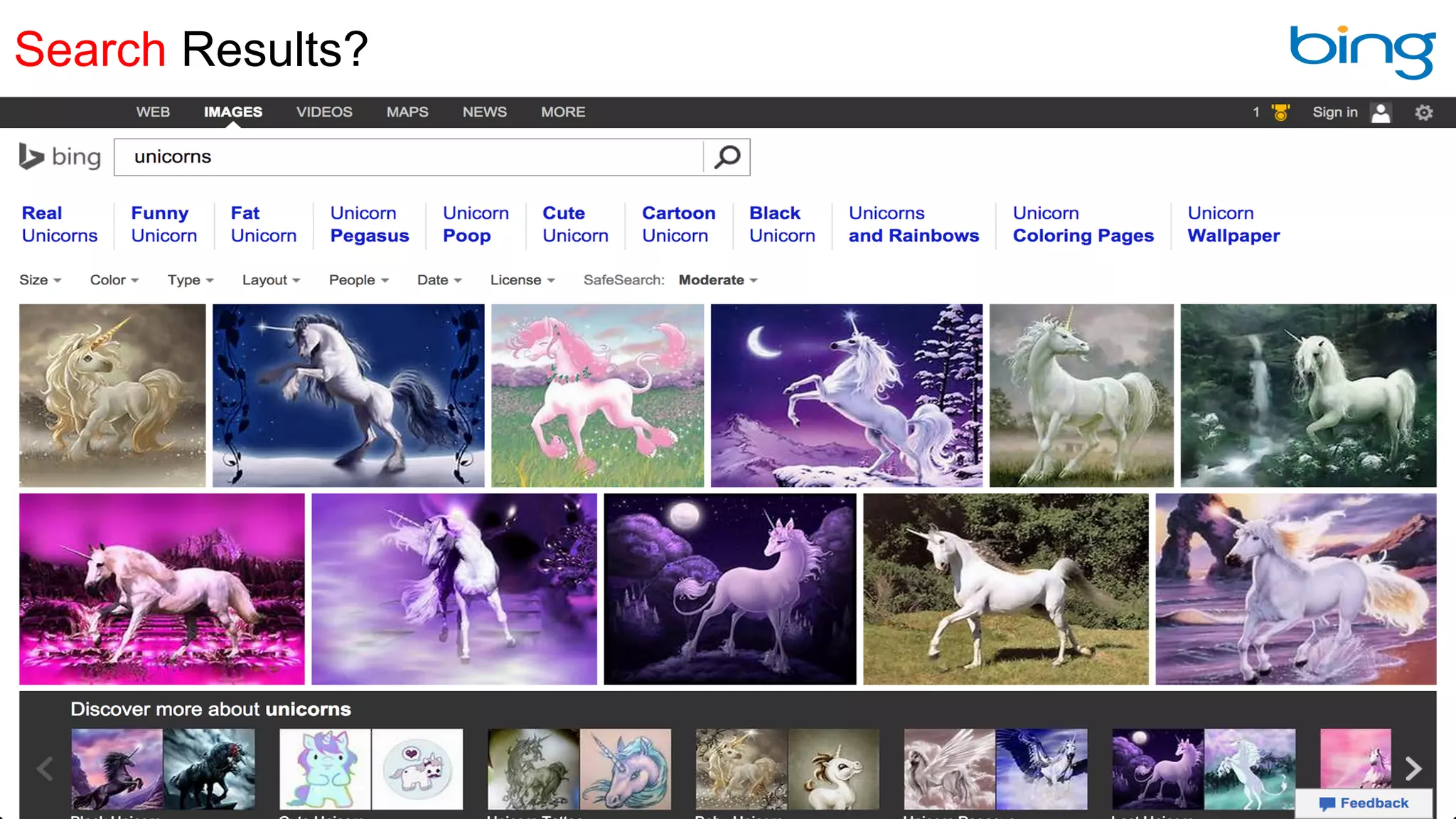
Task: Open rearing unicorn on blue night image
Action: tap(348, 395)
